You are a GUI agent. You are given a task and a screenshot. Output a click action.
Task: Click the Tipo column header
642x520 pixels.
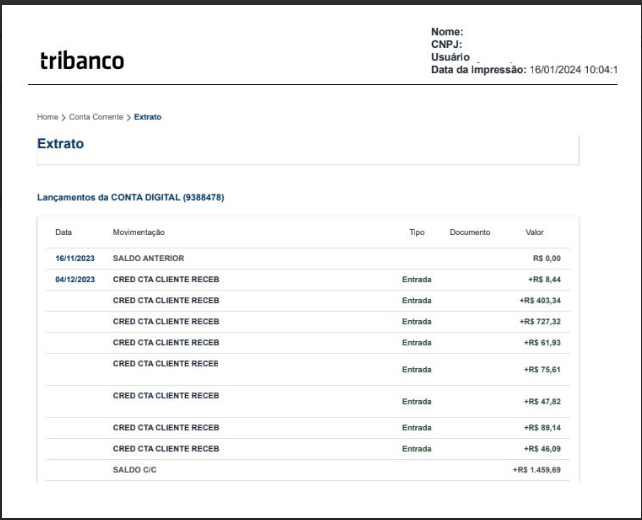click(x=417, y=232)
